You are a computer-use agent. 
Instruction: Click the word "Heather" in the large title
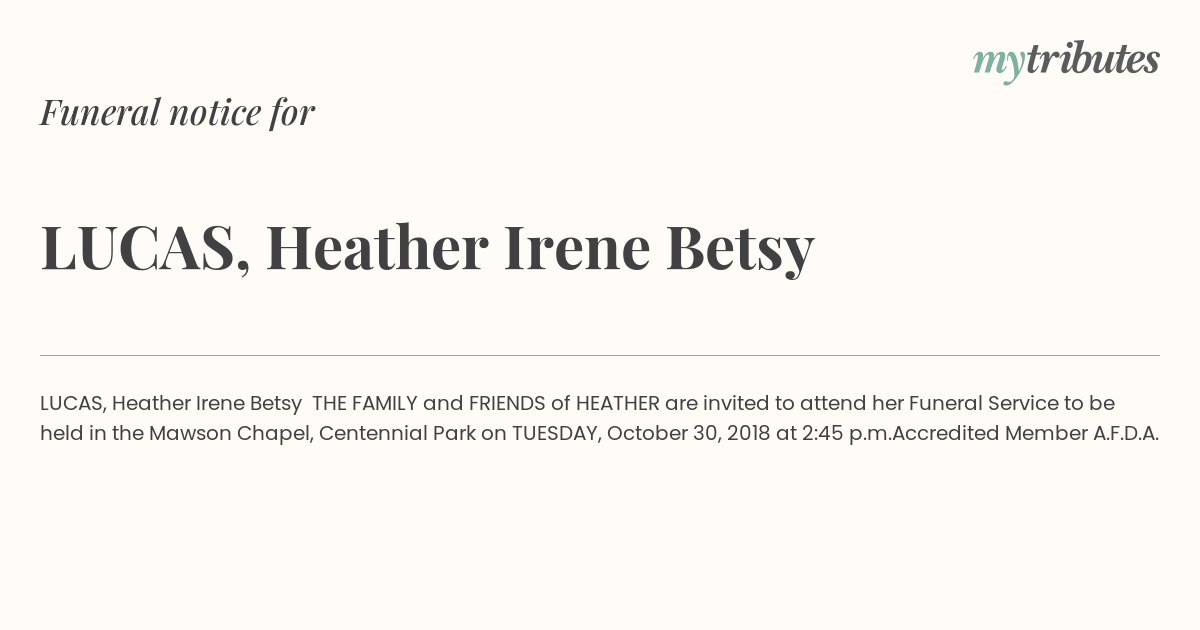pos(377,248)
